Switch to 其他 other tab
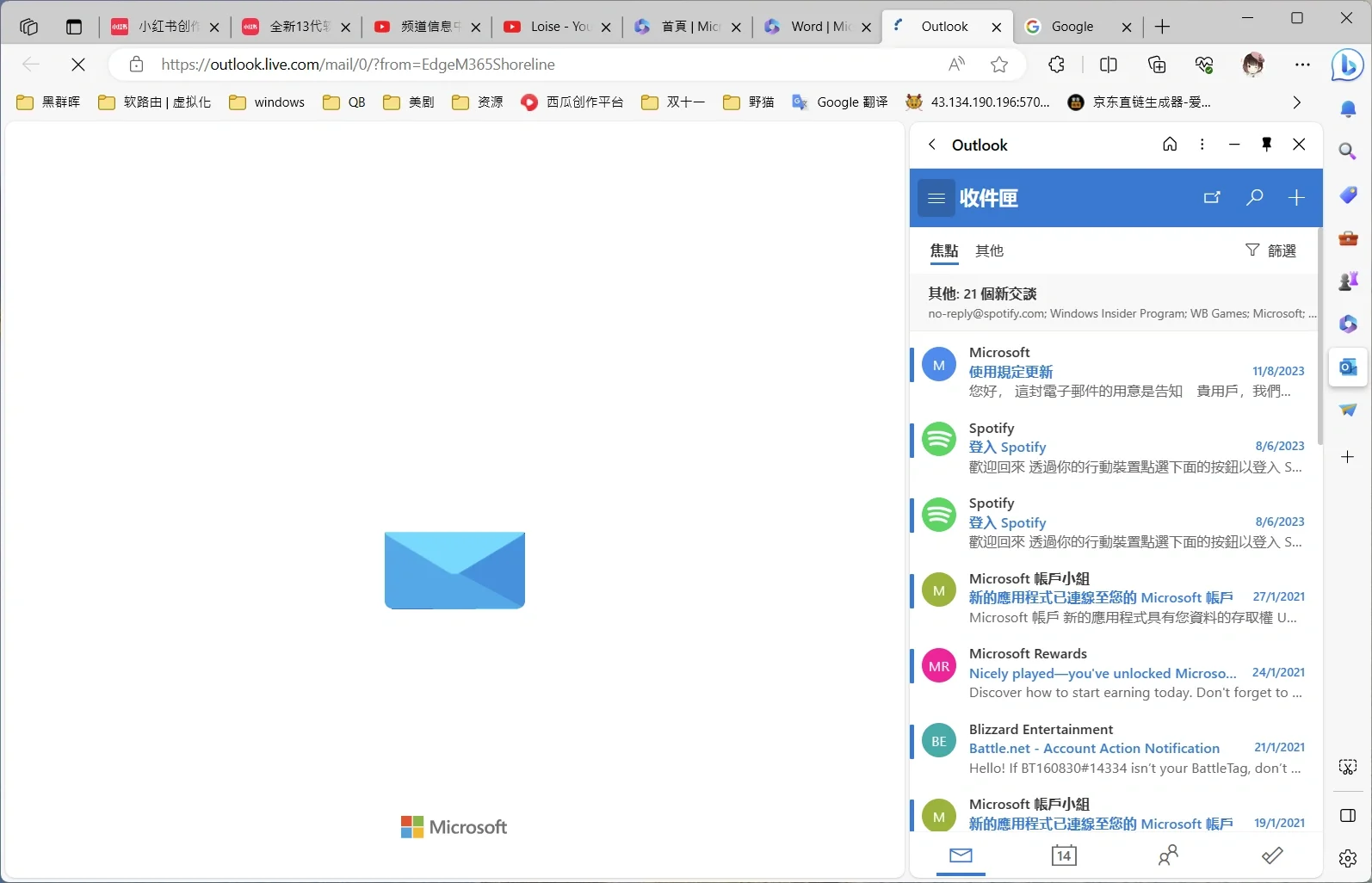1372x883 pixels. tap(989, 250)
